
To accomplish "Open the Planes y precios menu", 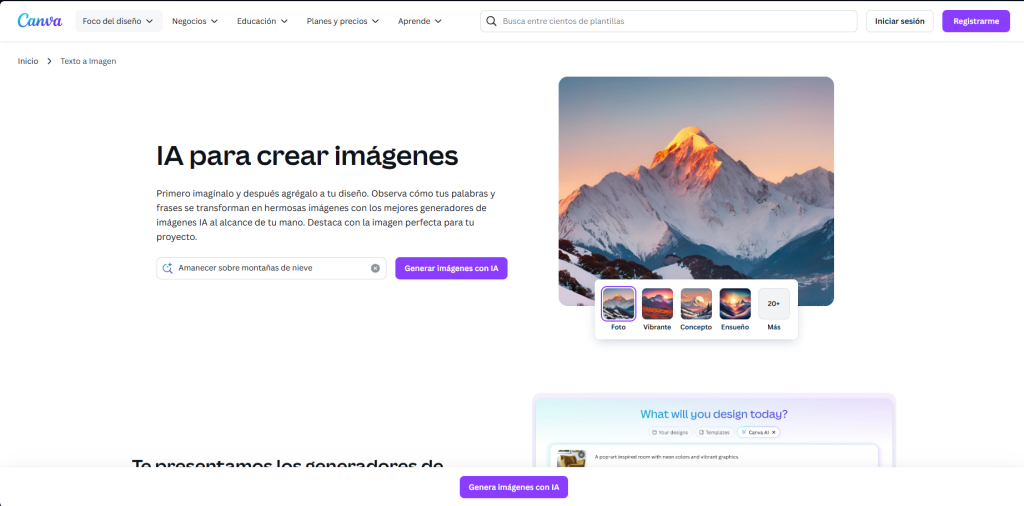I will pos(343,21).
